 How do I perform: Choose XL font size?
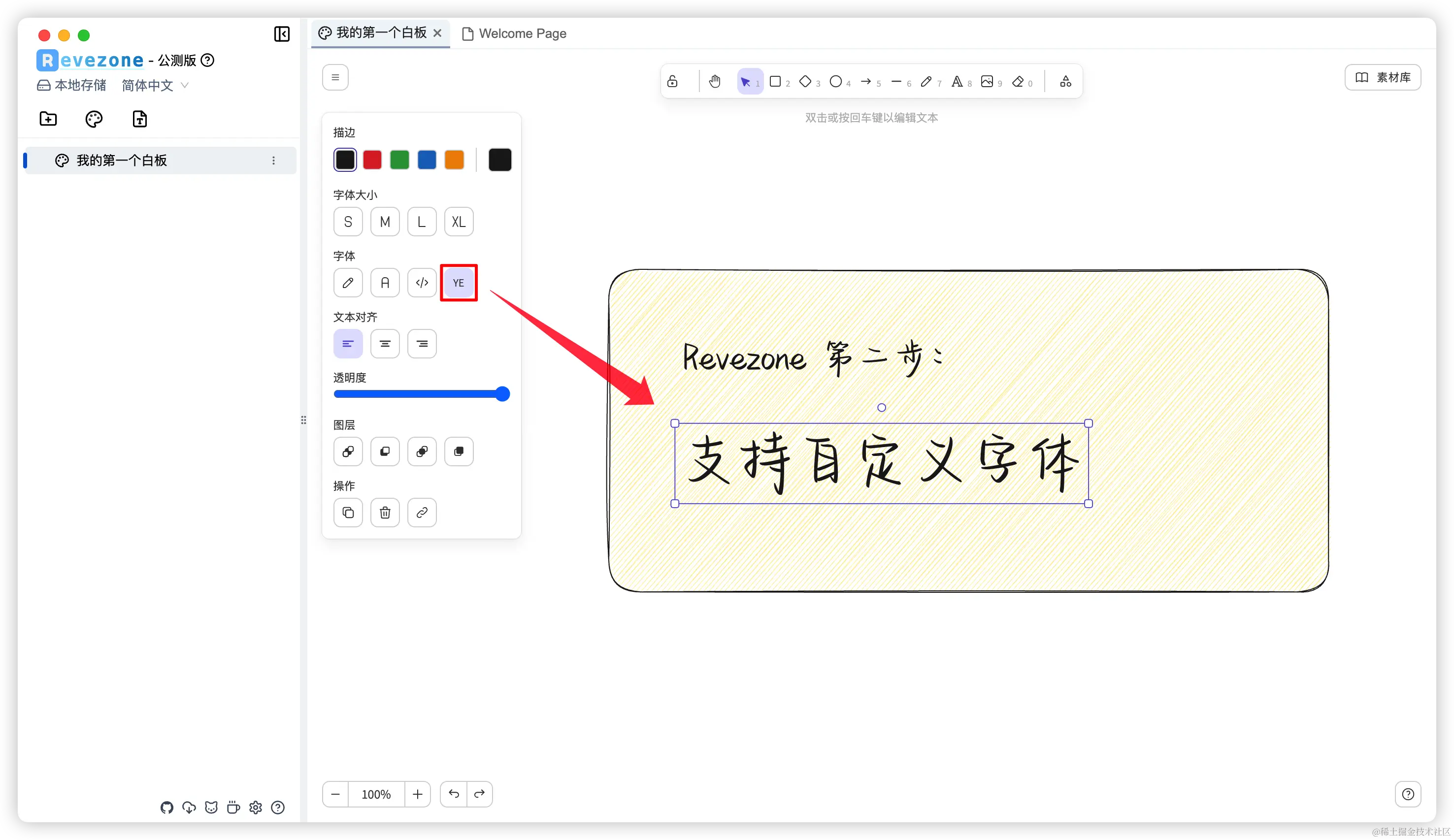point(459,222)
